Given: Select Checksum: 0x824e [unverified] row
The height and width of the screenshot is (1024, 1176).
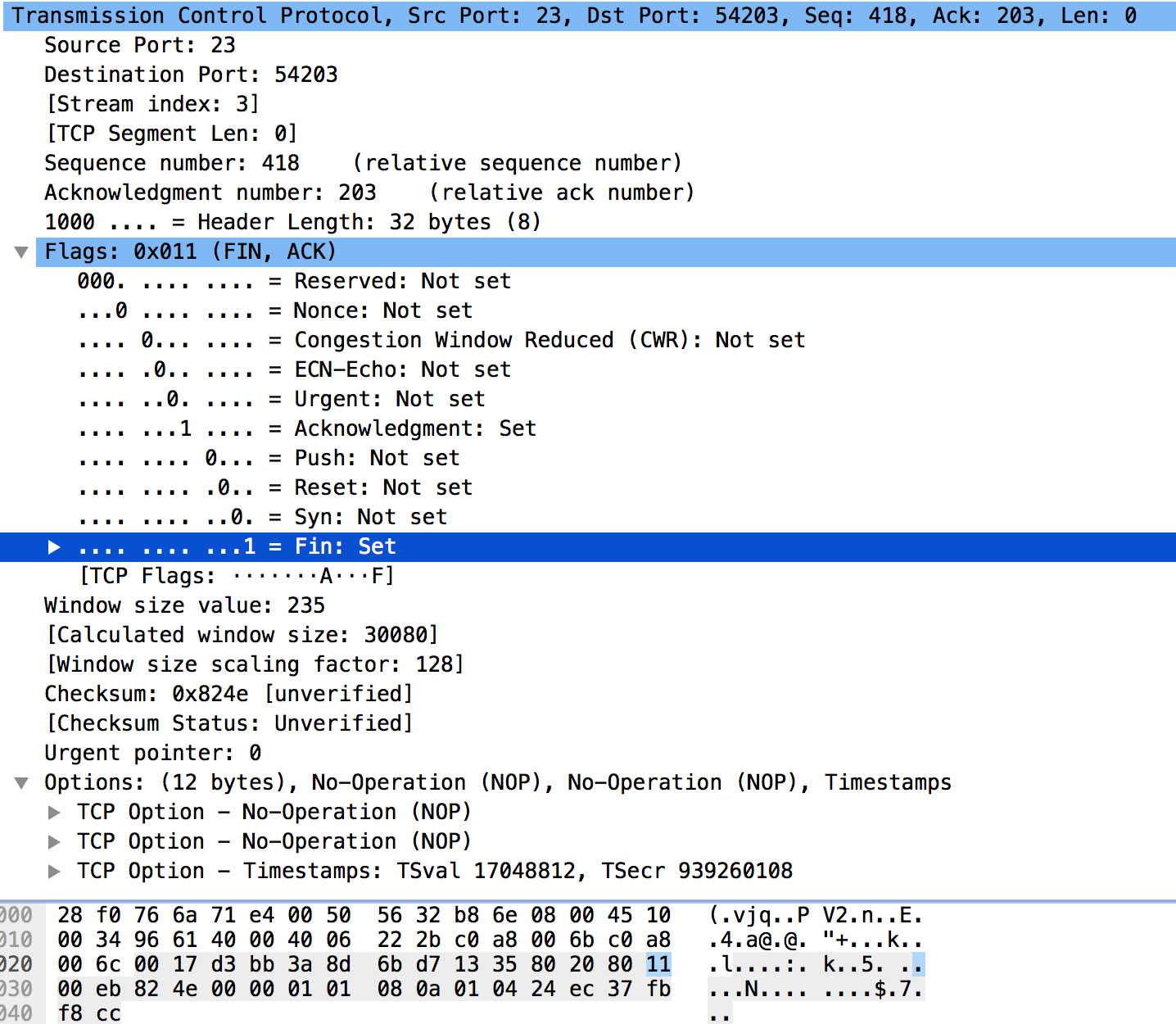Looking at the screenshot, I should point(228,694).
